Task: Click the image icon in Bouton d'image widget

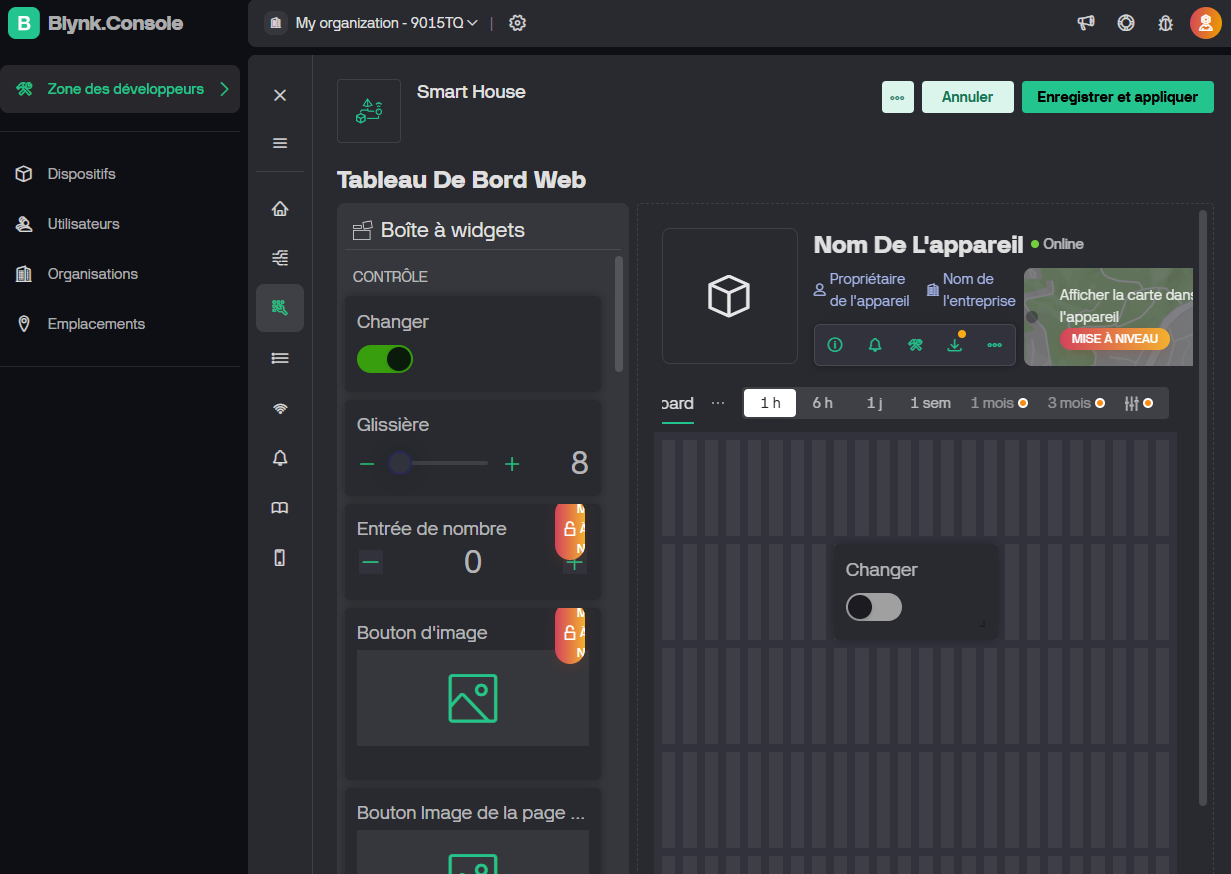Action: tap(473, 698)
